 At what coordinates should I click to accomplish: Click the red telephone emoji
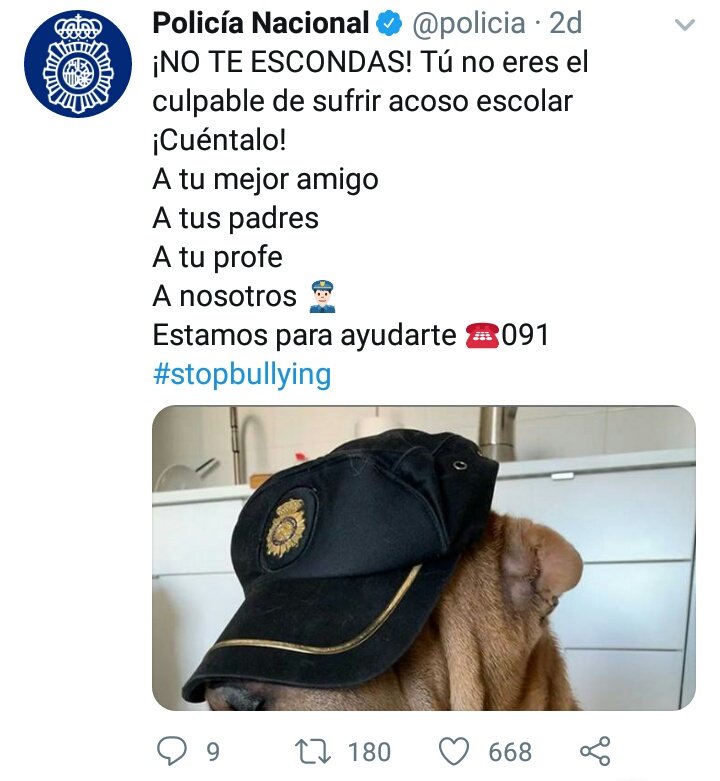[x=481, y=335]
